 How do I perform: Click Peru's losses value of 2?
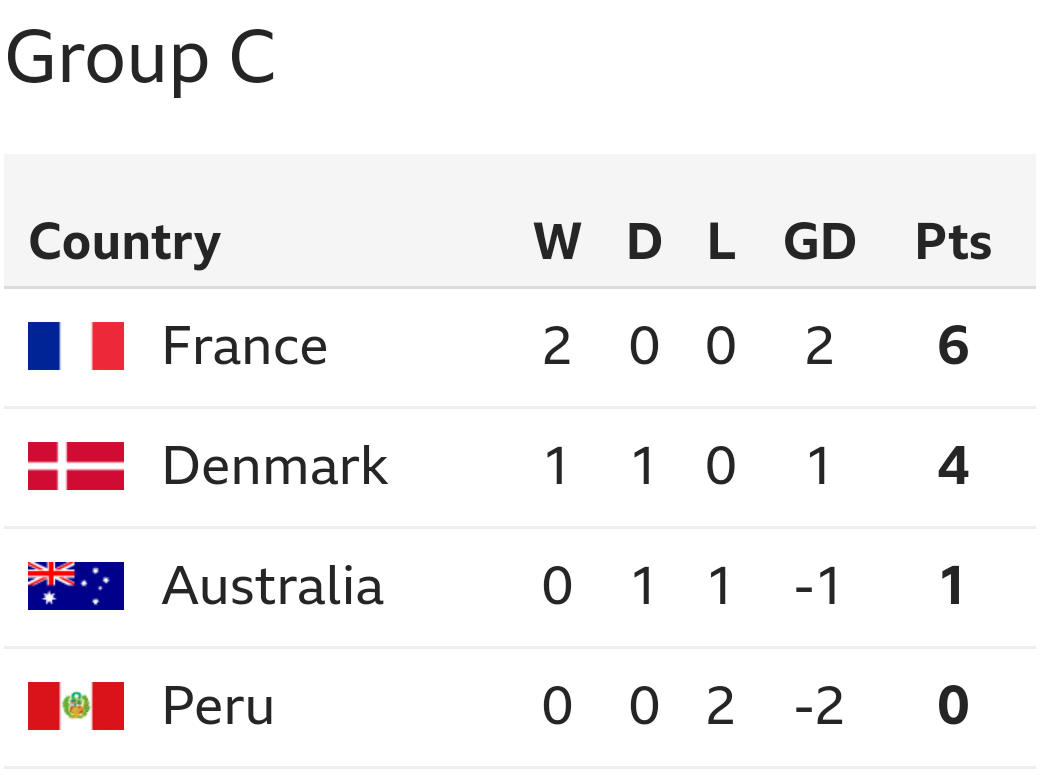(721, 706)
